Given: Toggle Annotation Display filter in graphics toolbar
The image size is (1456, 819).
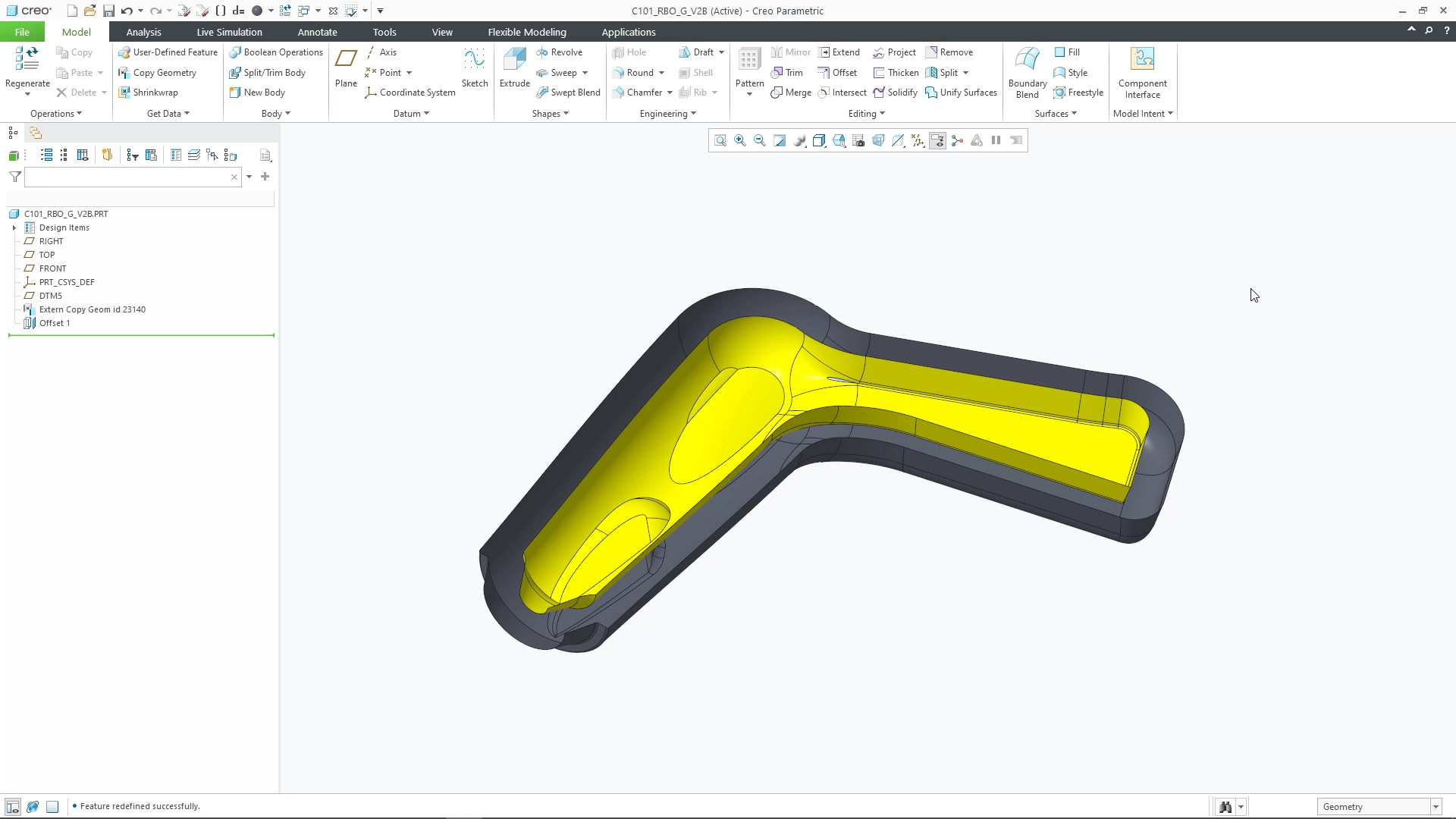Looking at the screenshot, I should 937,140.
